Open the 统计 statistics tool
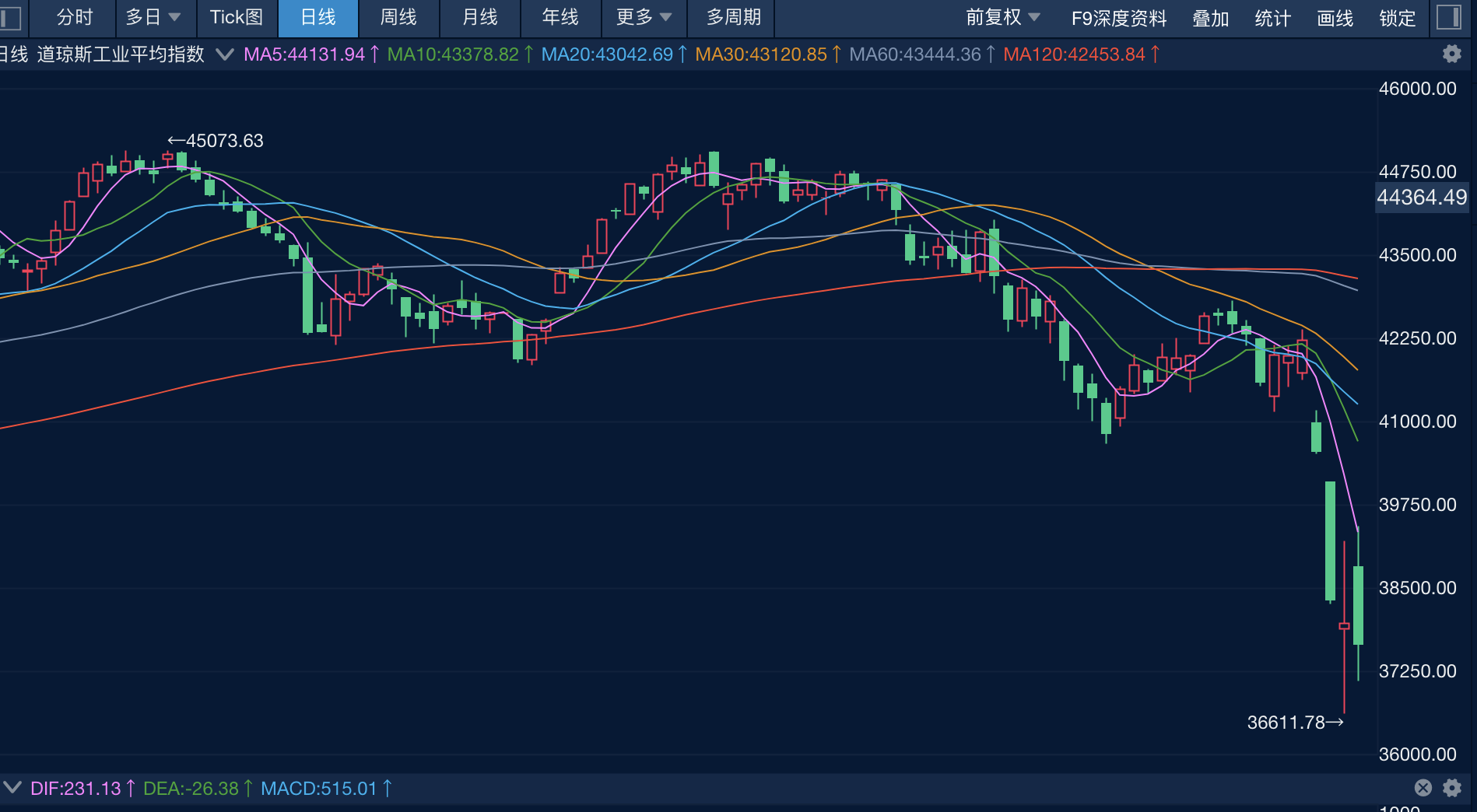Image resolution: width=1477 pixels, height=812 pixels. click(1272, 18)
